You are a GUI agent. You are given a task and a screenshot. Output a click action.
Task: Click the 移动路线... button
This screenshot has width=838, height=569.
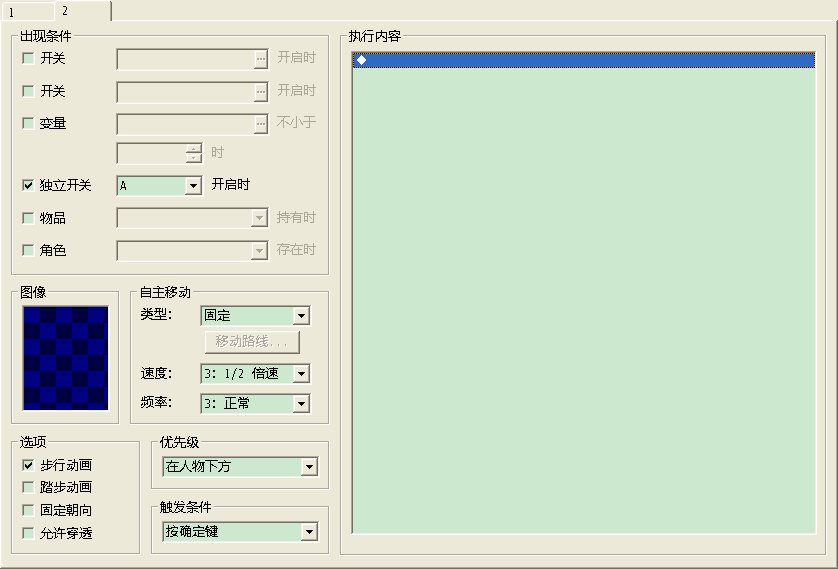pyautogui.click(x=252, y=342)
